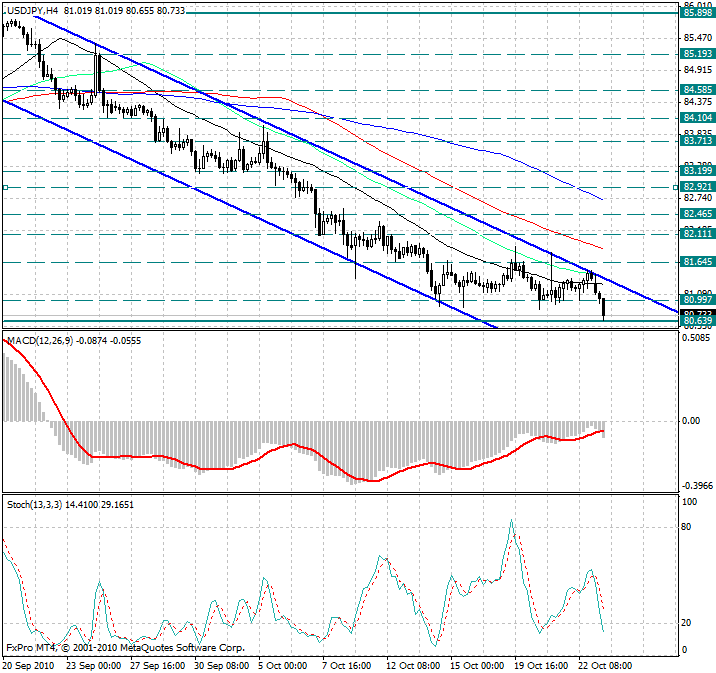This screenshot has height=673, width=716.
Task: Select the -0.3966 MACD scale value
Action: coord(696,486)
